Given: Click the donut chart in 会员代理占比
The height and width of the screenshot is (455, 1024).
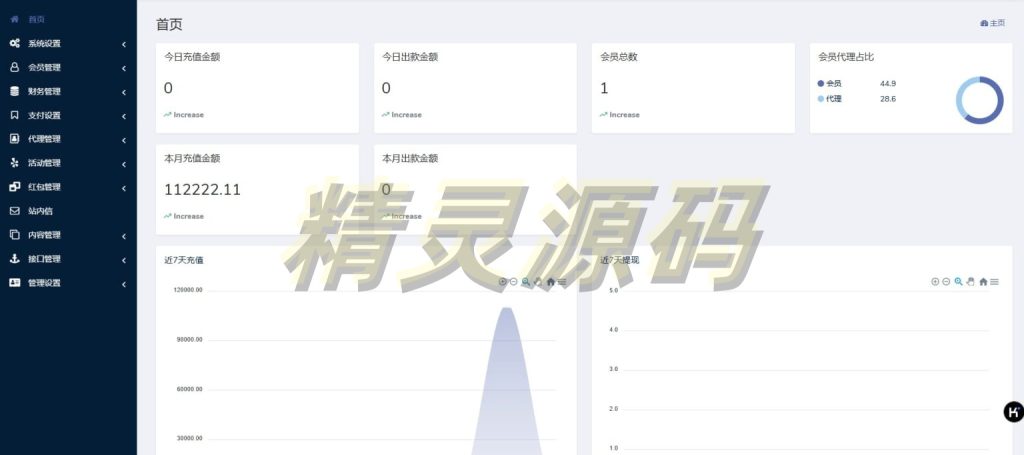Looking at the screenshot, I should click(x=980, y=100).
